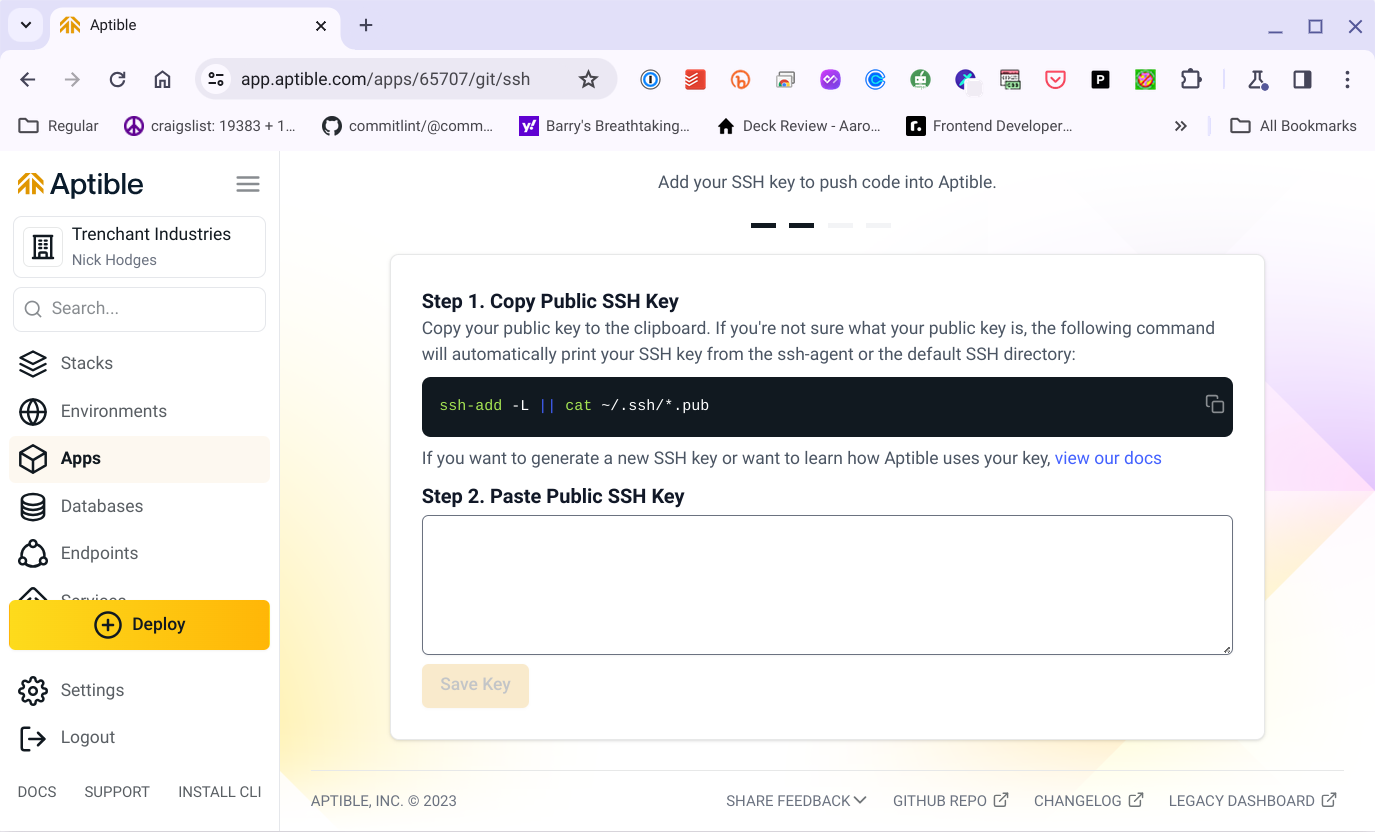This screenshot has width=1375, height=832.
Task: Open the Pocket extension icon
Action: point(1055,80)
